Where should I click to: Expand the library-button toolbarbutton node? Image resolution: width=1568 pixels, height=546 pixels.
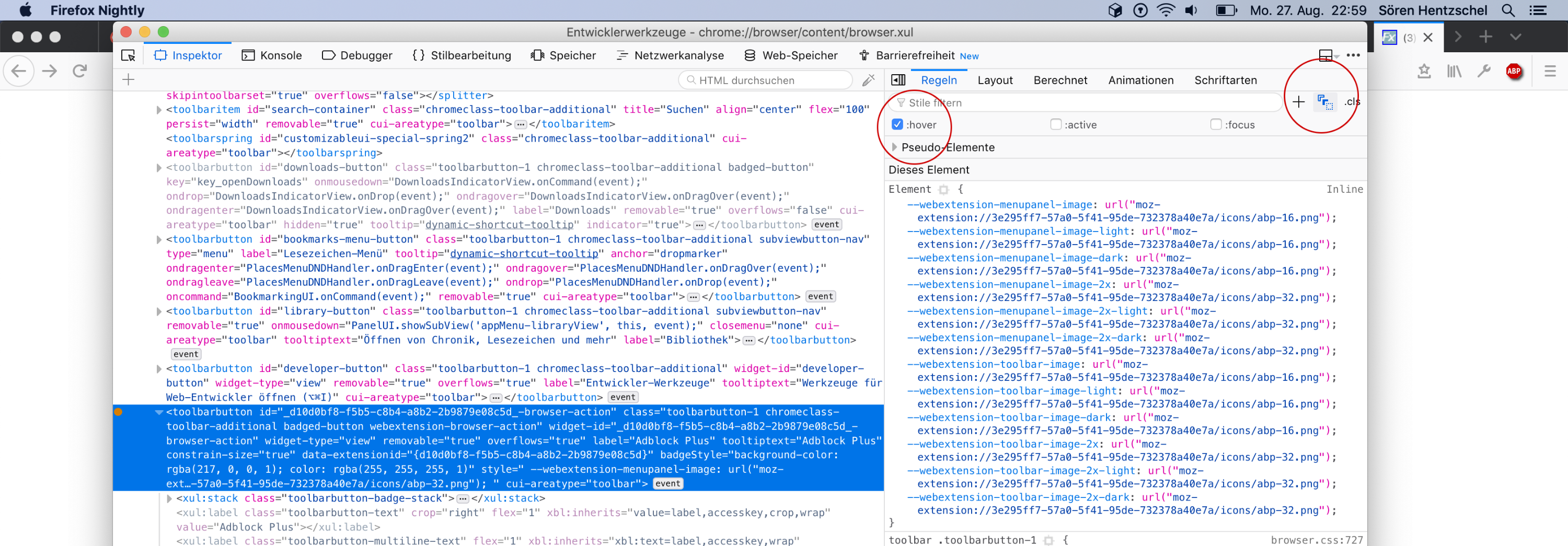point(159,311)
